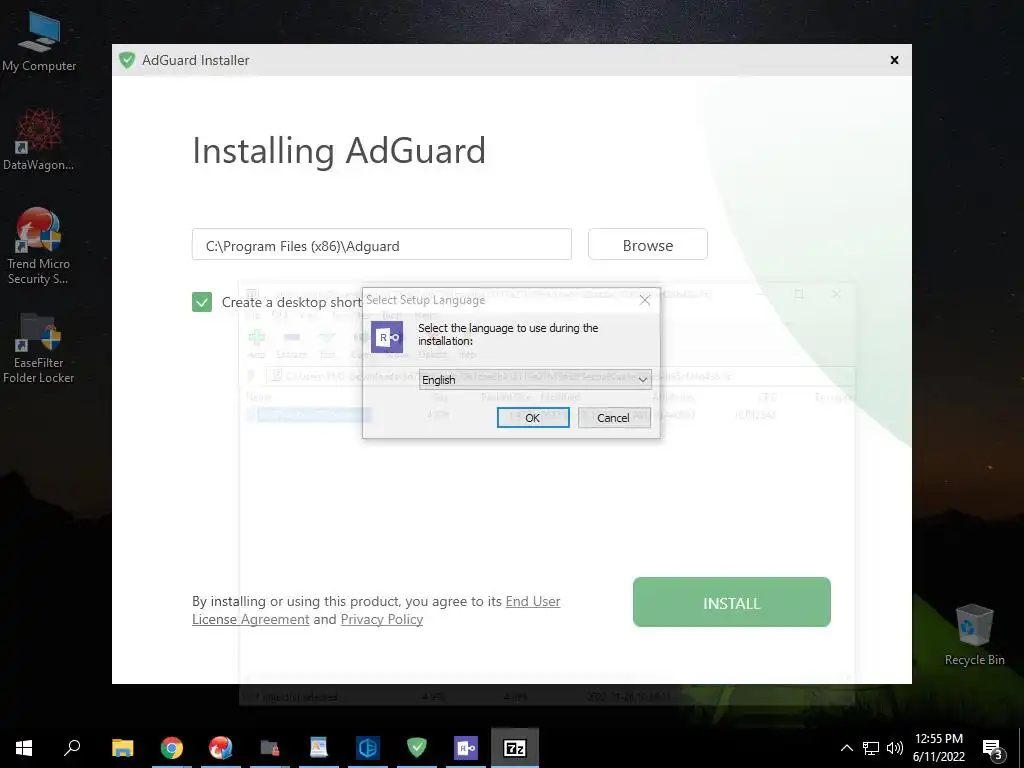
Task: Open the Privacy Policy link
Action: [381, 619]
